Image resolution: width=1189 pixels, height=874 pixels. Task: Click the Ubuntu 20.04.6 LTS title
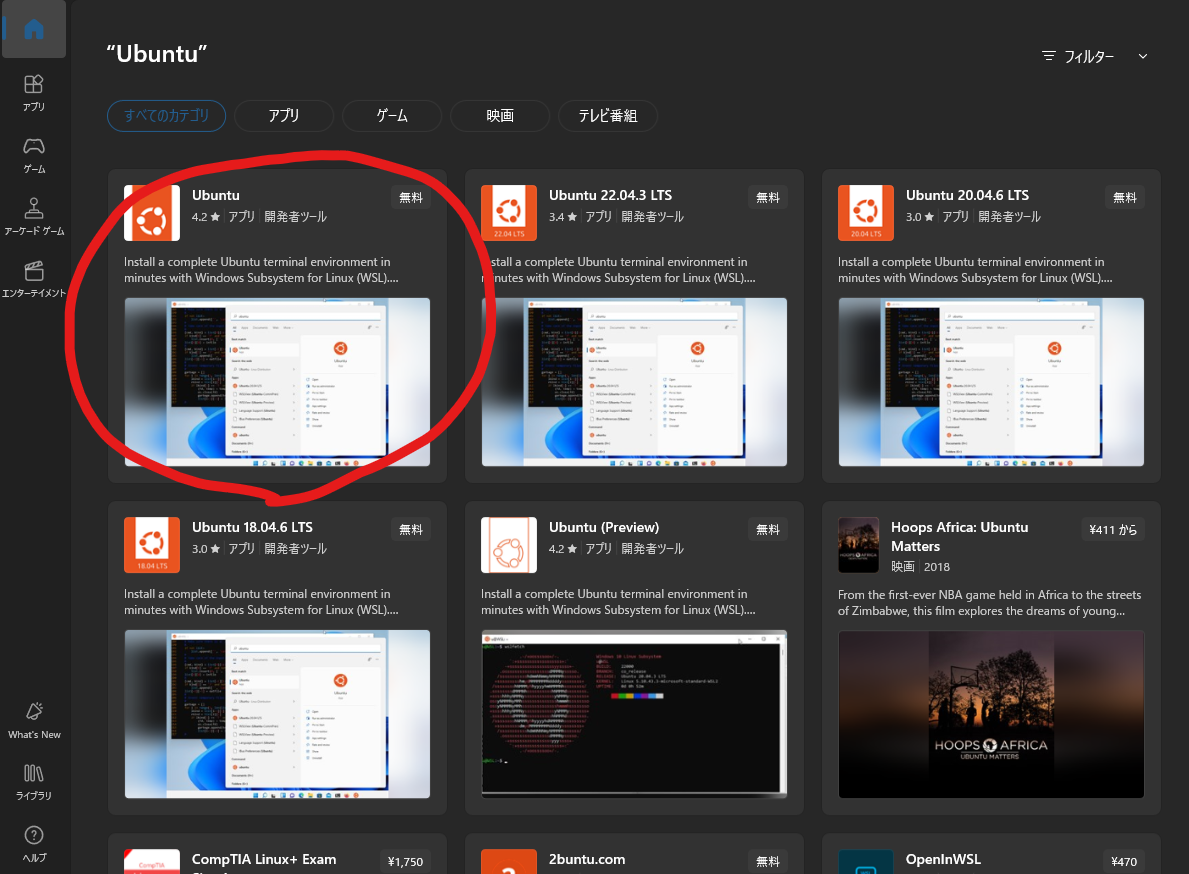coord(968,196)
